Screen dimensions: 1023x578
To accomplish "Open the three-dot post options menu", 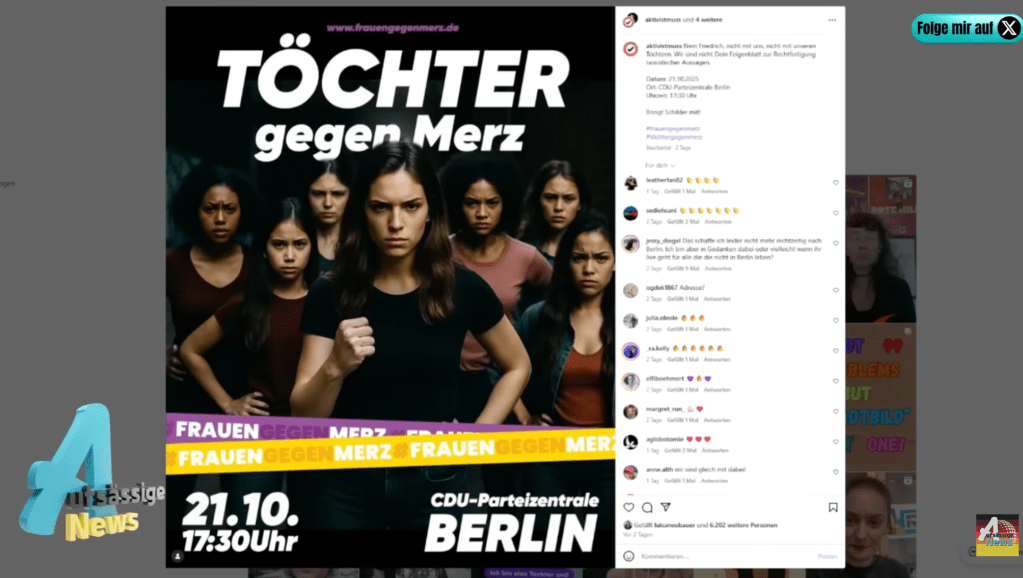I will (832, 20).
